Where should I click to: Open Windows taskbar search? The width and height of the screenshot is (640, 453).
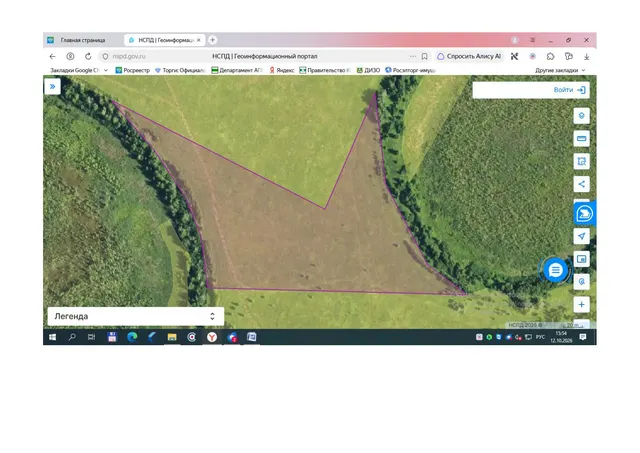[x=72, y=337]
